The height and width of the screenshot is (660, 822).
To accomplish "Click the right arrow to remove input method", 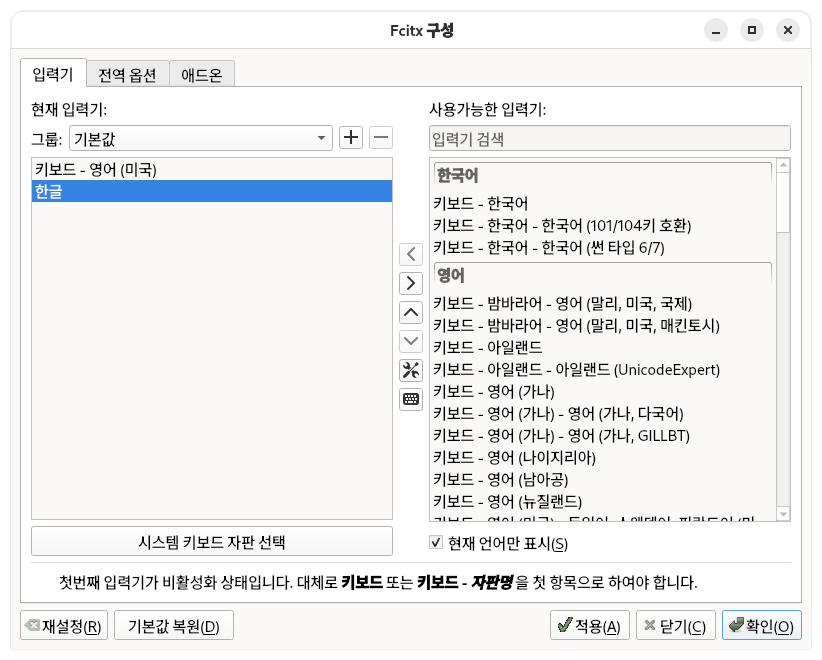I will click(411, 283).
